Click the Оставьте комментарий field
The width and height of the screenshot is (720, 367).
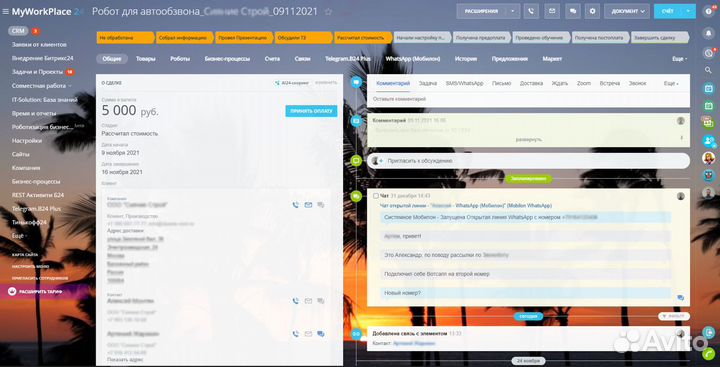click(x=528, y=99)
